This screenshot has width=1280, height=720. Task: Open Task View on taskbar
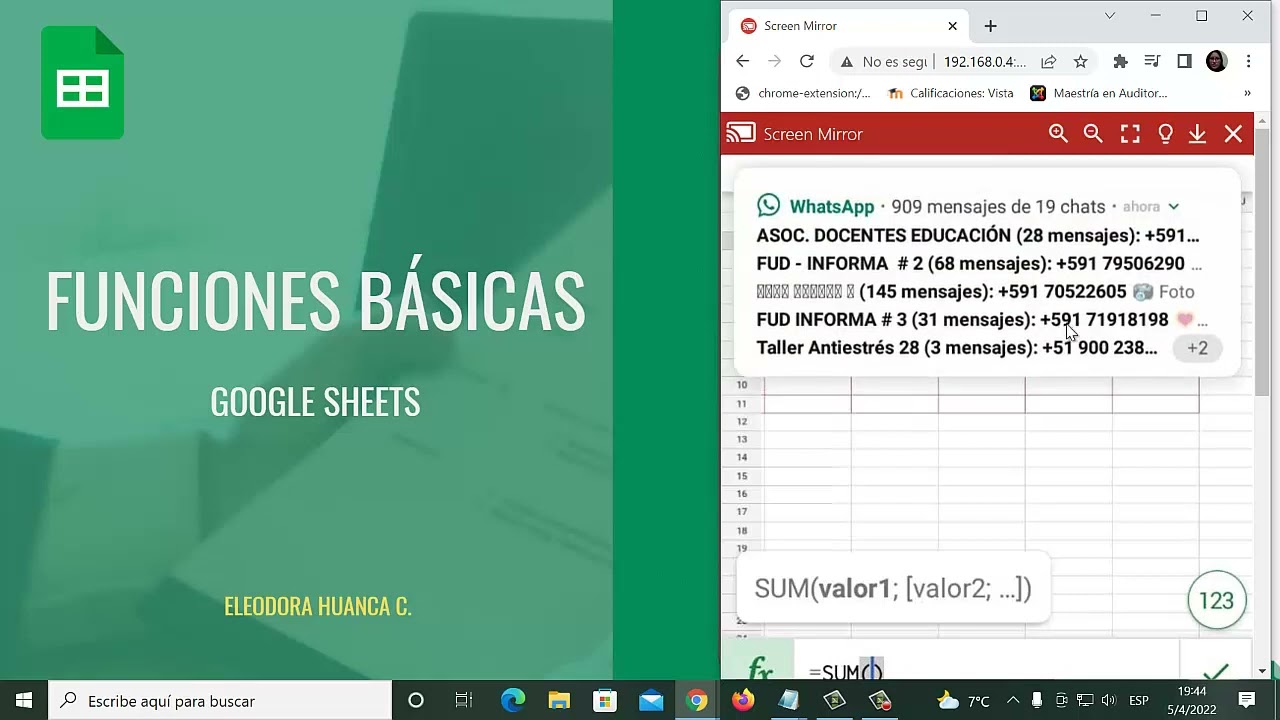click(x=463, y=701)
